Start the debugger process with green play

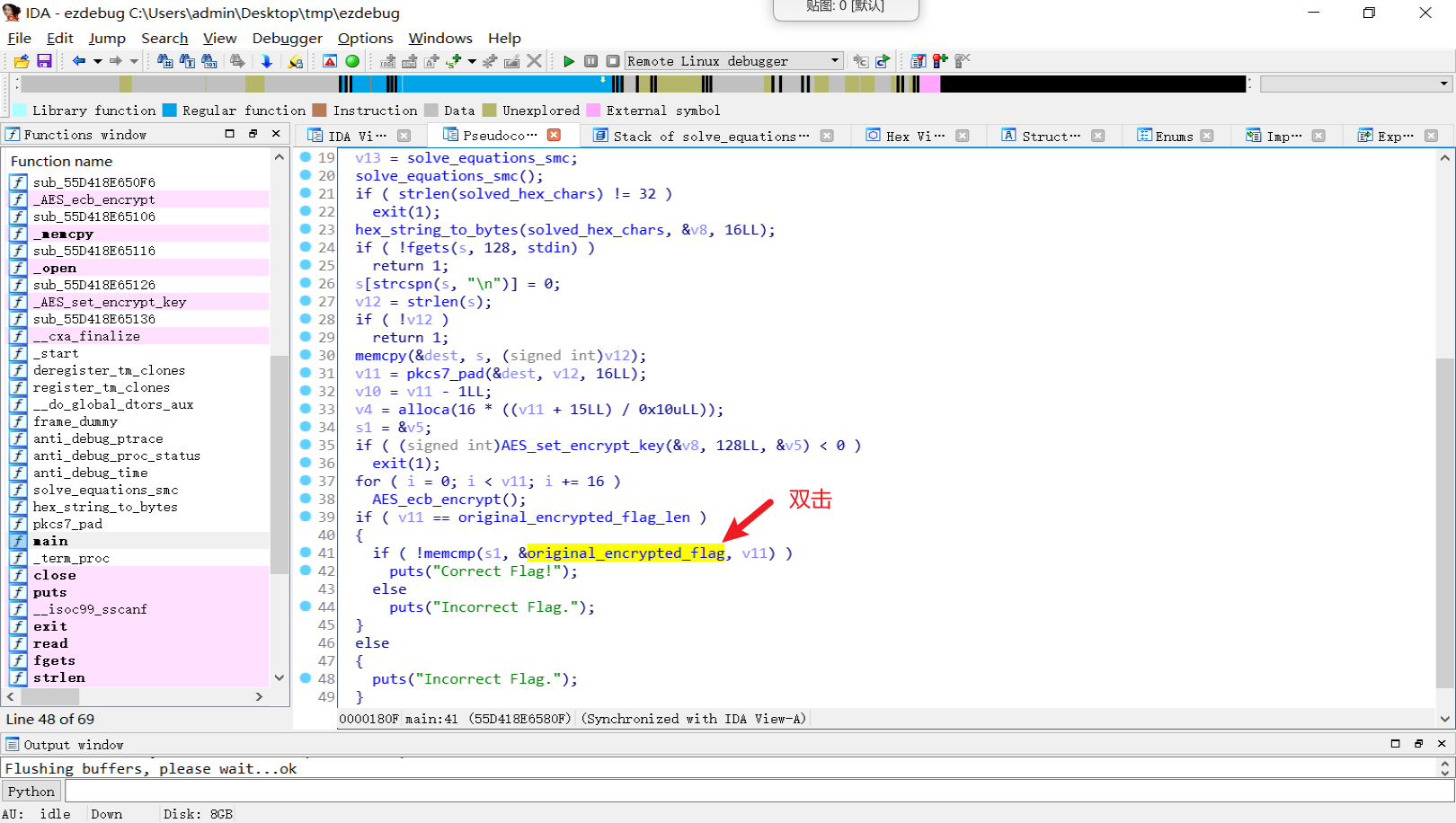568,61
